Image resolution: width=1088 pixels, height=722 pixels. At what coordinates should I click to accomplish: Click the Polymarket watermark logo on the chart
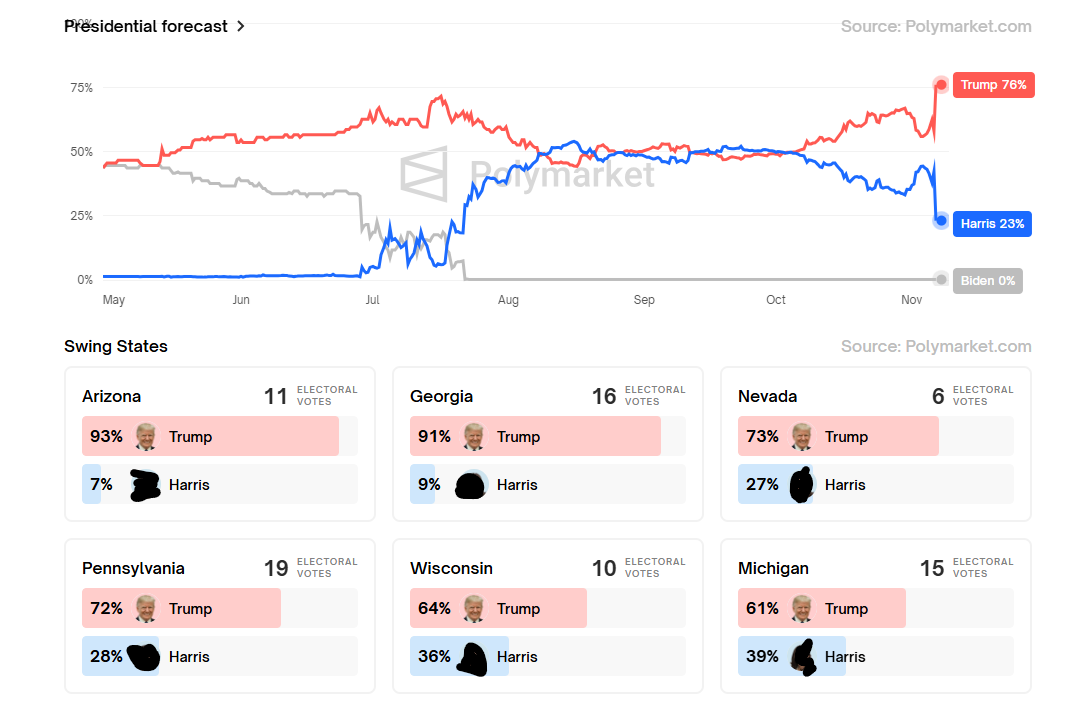point(424,174)
